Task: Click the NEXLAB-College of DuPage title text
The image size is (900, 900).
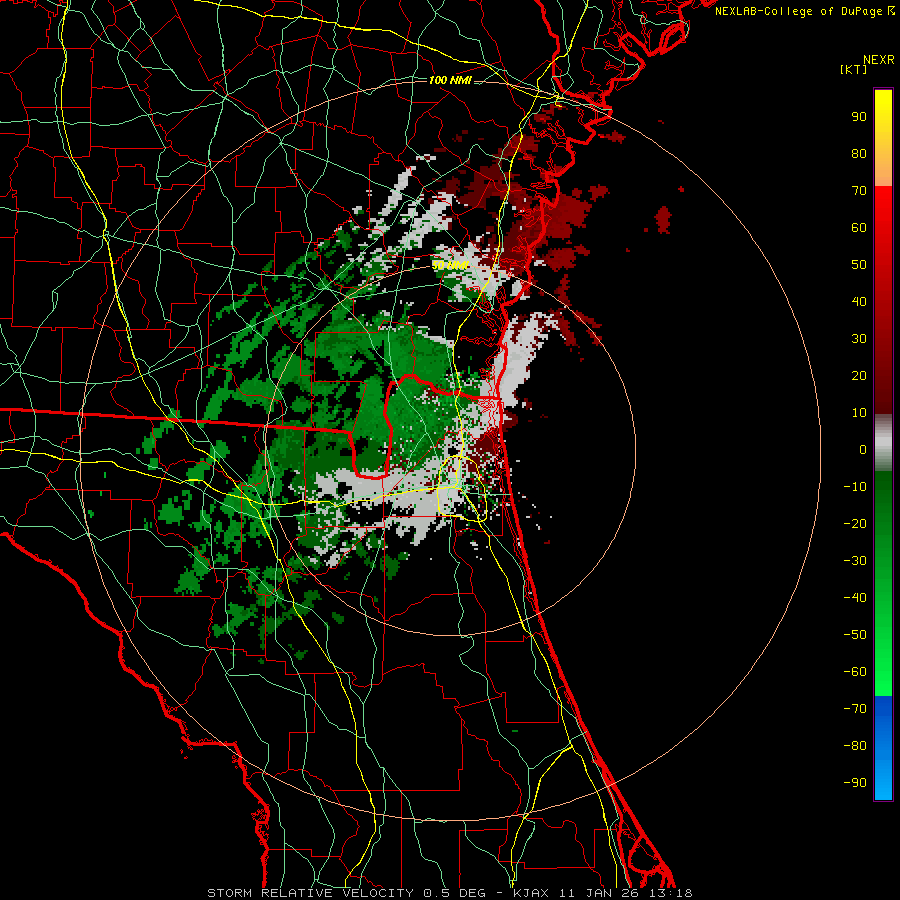Action: click(800, 11)
